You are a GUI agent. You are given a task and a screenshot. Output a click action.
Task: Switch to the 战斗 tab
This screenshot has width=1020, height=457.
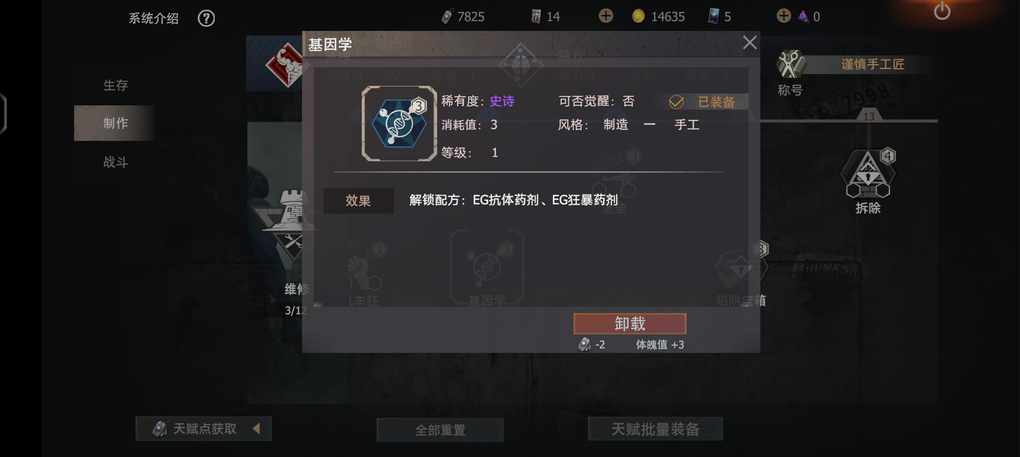[115, 161]
